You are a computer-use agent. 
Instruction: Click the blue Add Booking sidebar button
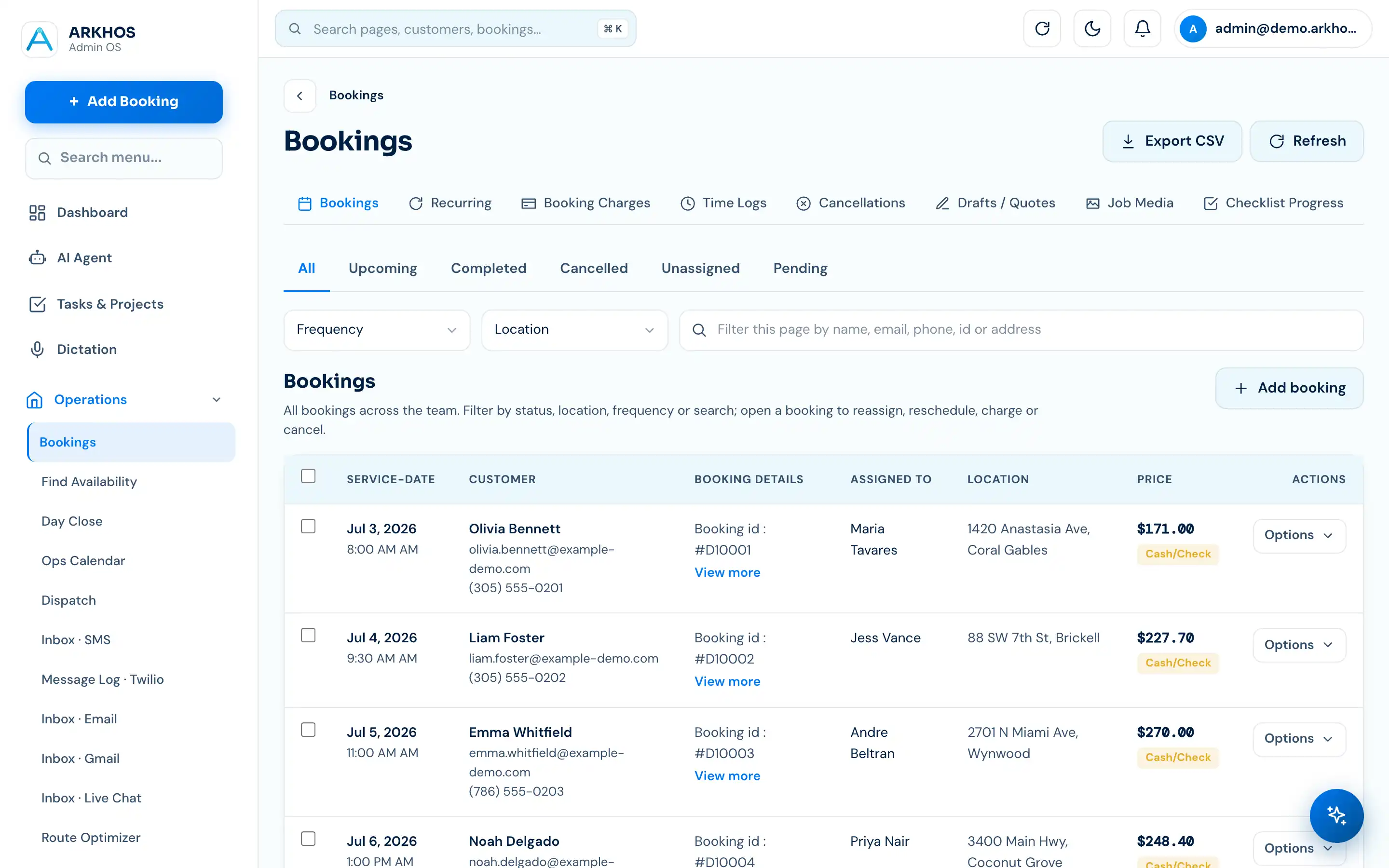pos(124,102)
